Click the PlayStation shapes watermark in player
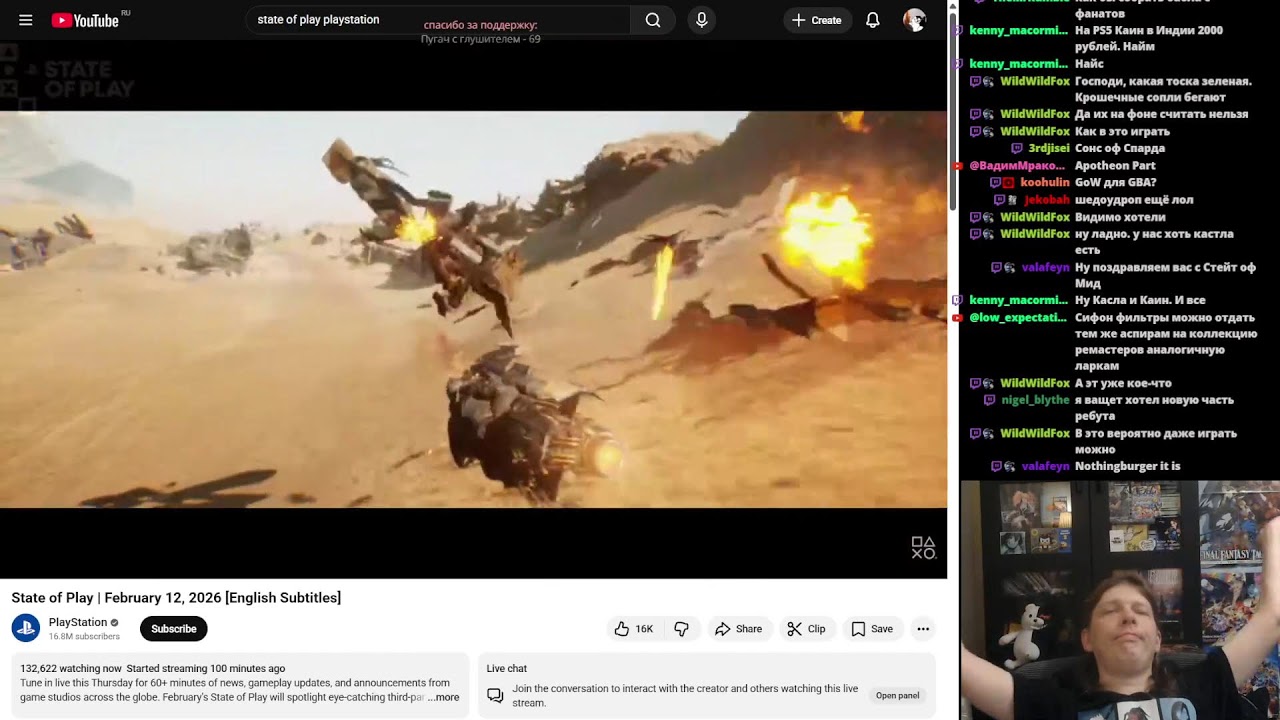Image resolution: width=1280 pixels, height=720 pixels. 923,547
